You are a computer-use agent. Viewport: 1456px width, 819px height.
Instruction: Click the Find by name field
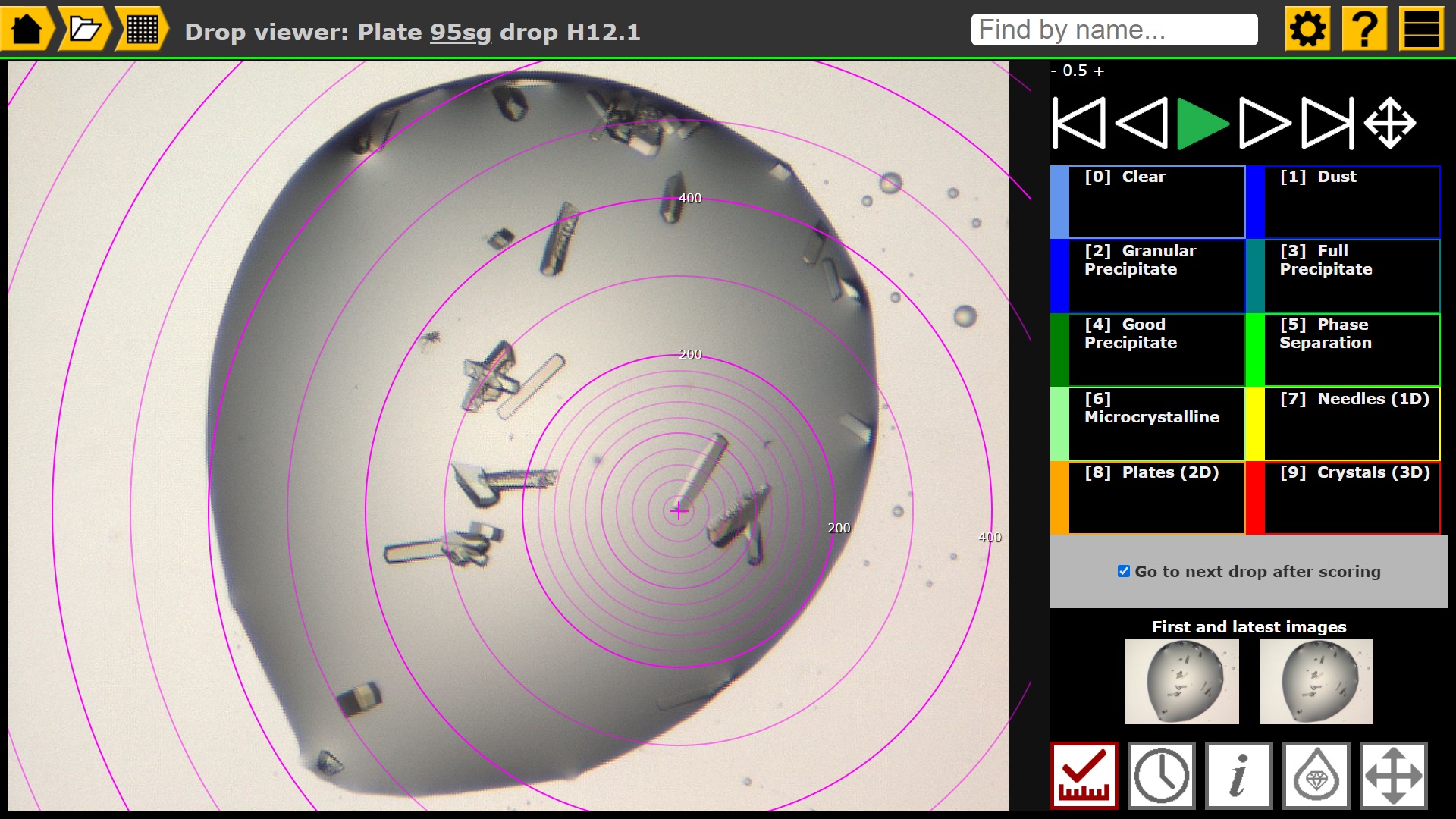[1114, 30]
